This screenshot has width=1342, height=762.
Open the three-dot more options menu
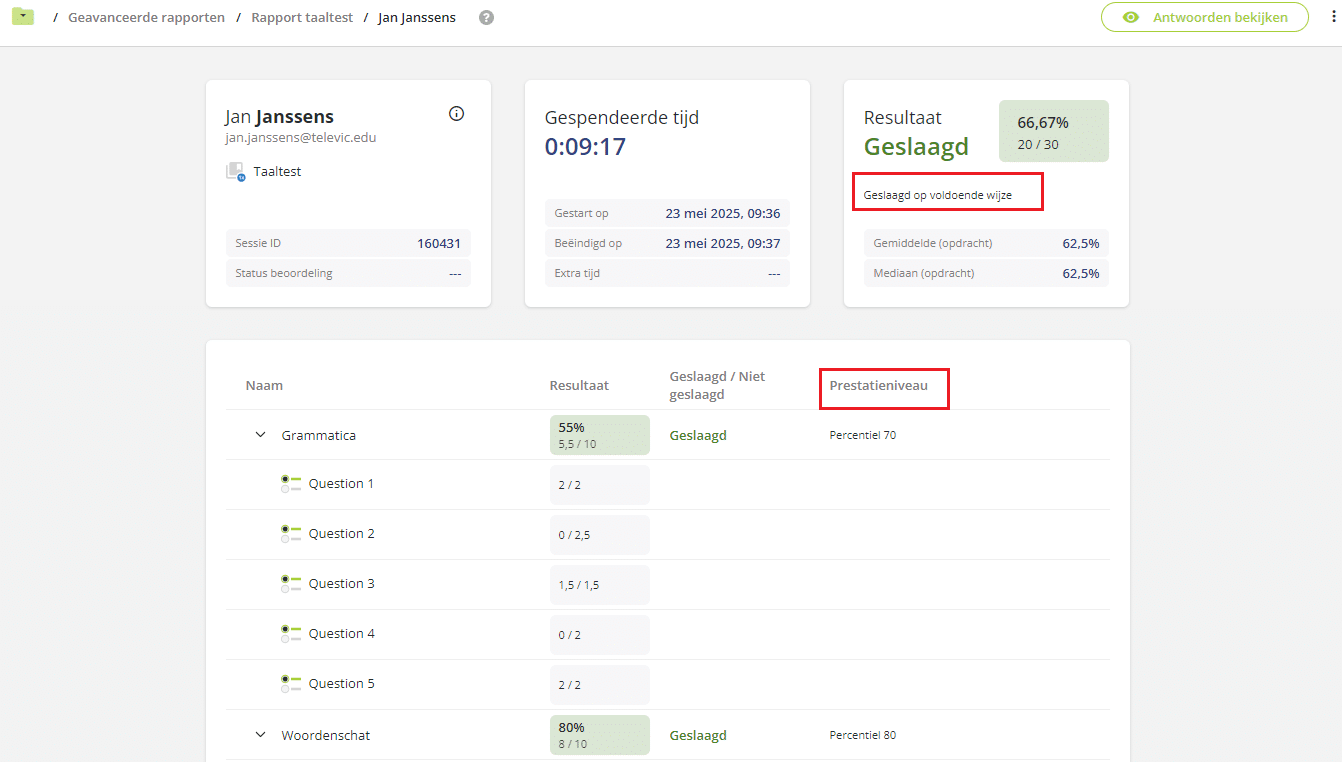tap(1333, 18)
